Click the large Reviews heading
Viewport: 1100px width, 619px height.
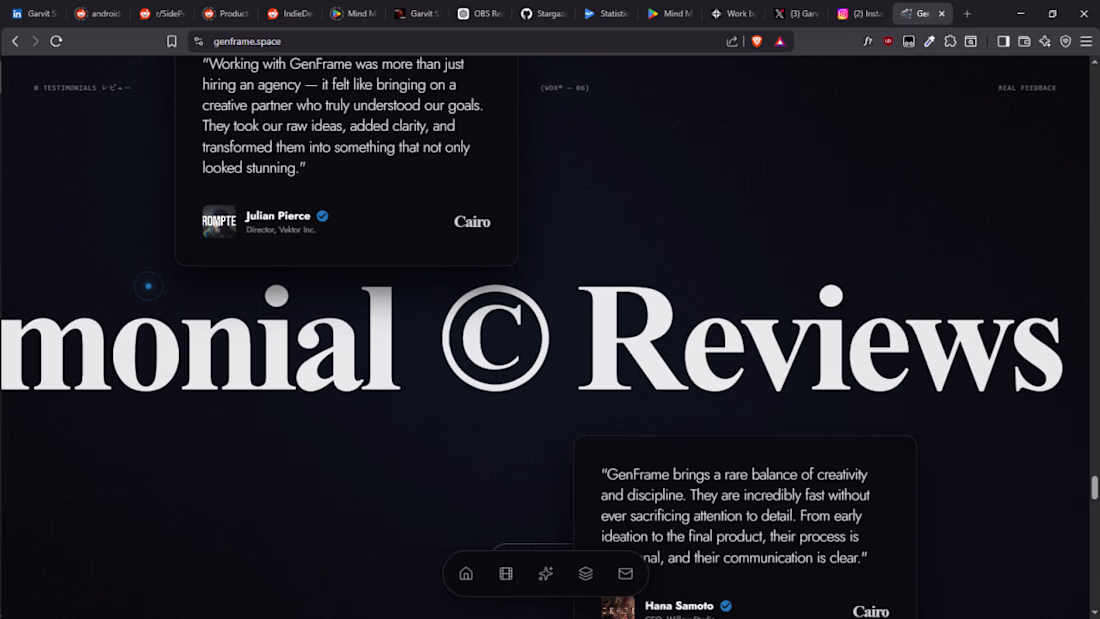point(819,338)
